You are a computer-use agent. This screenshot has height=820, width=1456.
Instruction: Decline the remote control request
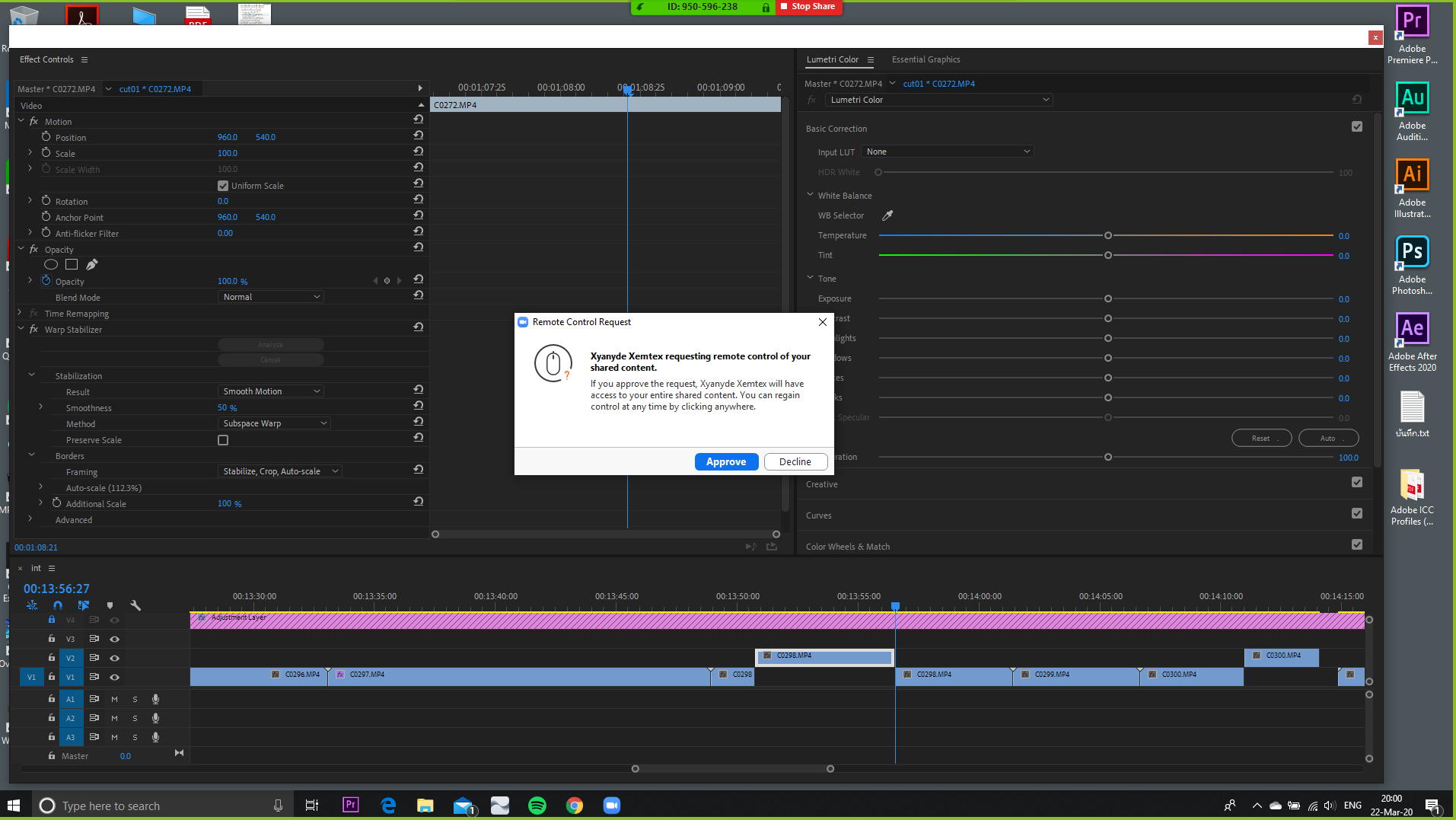(795, 461)
